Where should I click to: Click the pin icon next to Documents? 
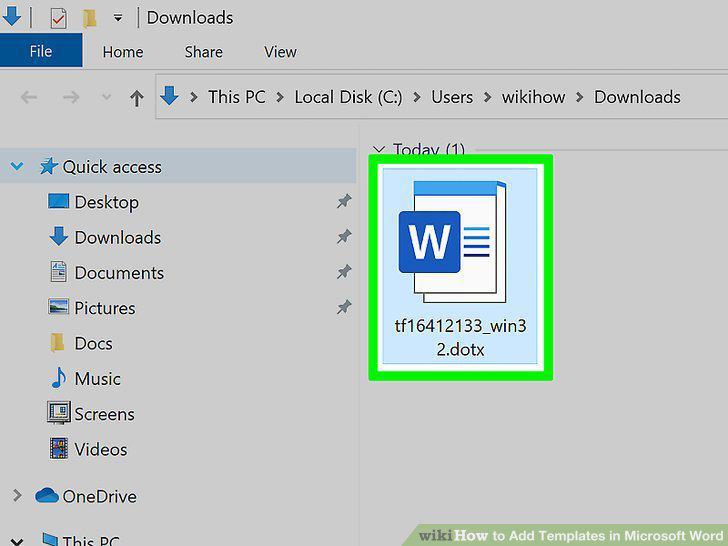344,272
